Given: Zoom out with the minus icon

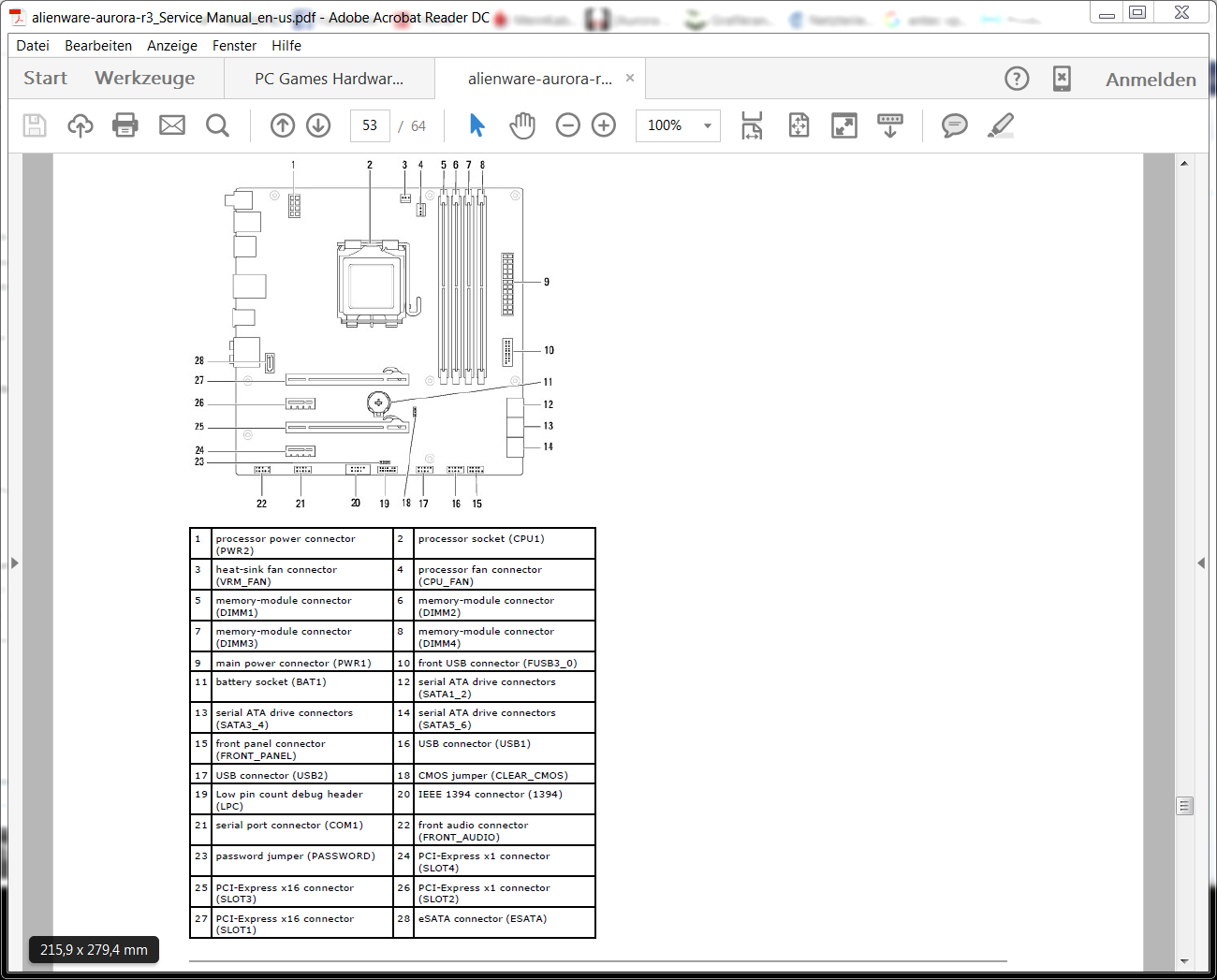Looking at the screenshot, I should 568,125.
